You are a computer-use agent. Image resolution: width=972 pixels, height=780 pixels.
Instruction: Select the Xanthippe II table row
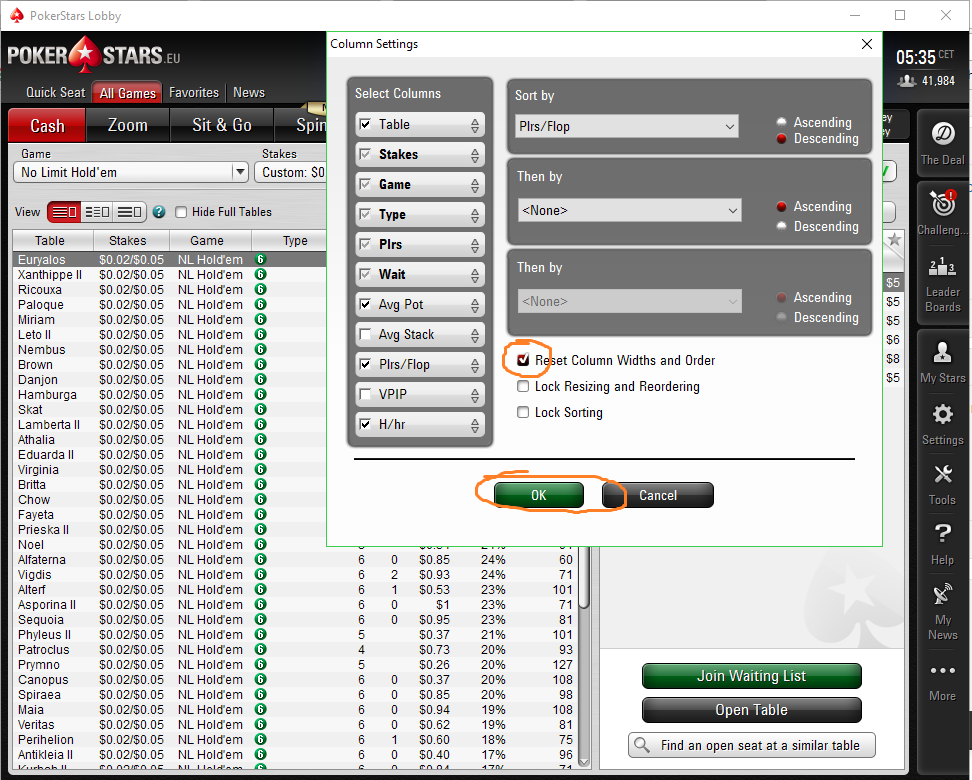pos(169,274)
